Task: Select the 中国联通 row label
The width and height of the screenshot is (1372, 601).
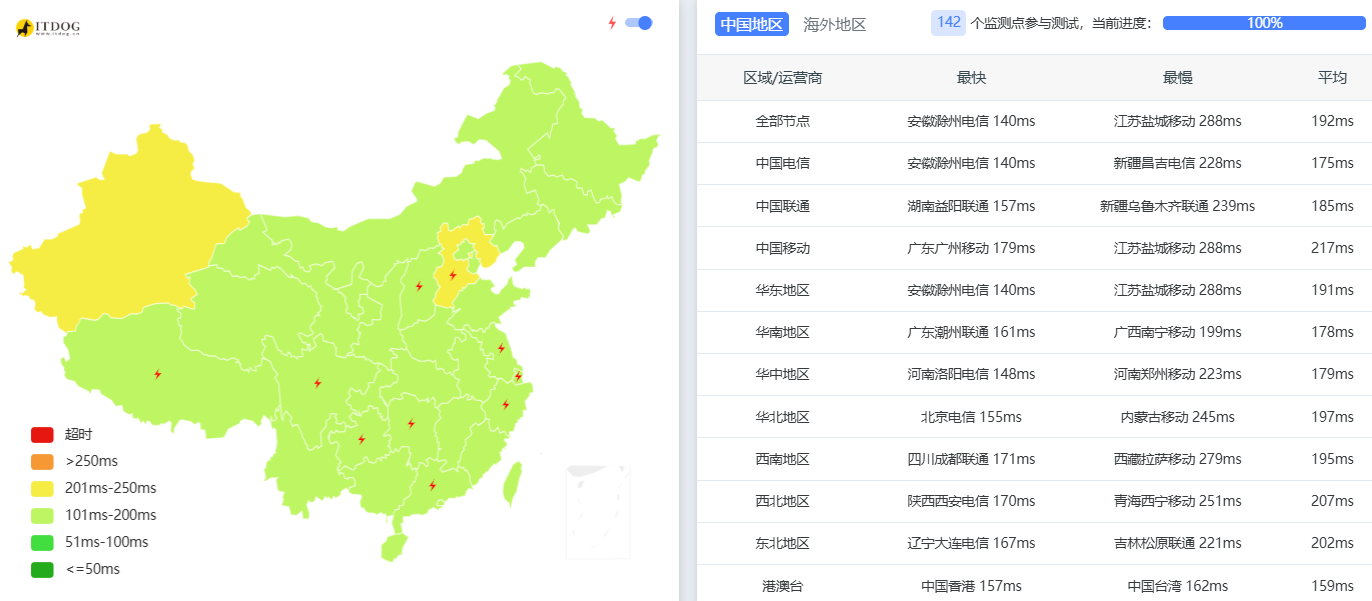Action: click(x=783, y=206)
